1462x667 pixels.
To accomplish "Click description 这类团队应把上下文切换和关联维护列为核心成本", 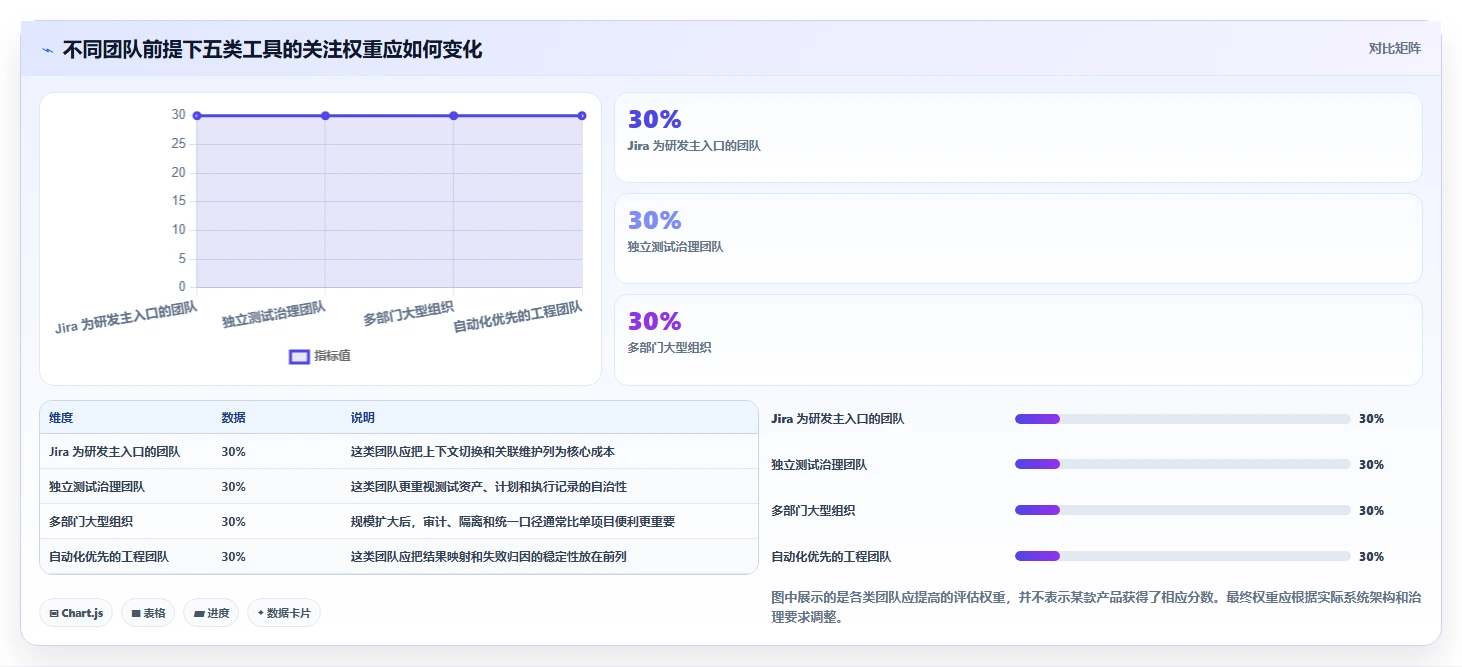I will point(483,452).
